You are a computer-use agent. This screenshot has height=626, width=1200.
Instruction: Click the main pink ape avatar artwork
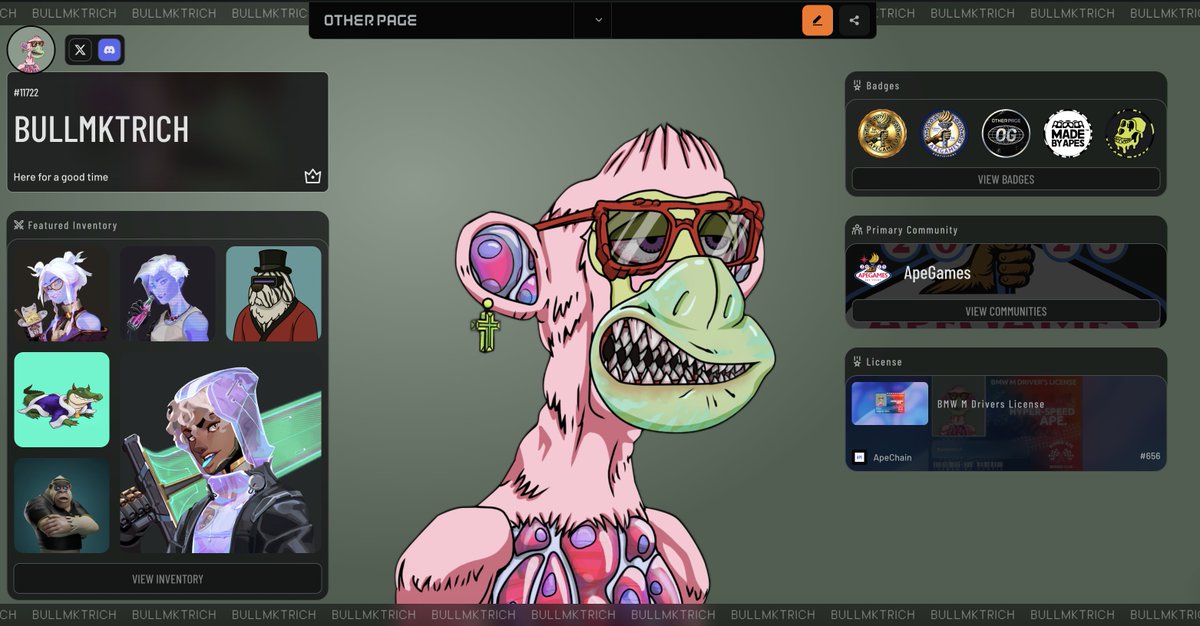pos(585,365)
